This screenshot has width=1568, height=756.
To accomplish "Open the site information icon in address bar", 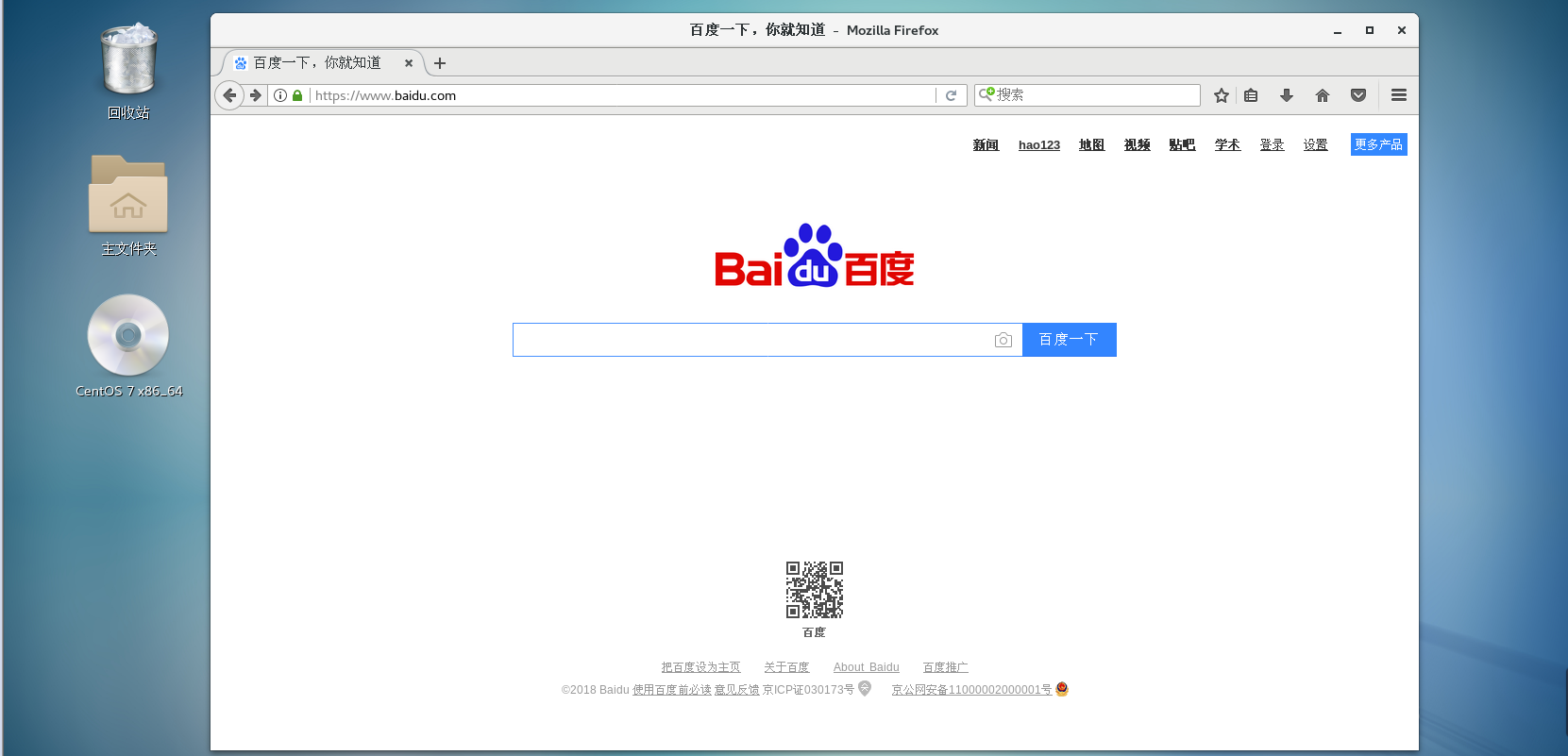I will click(280, 95).
